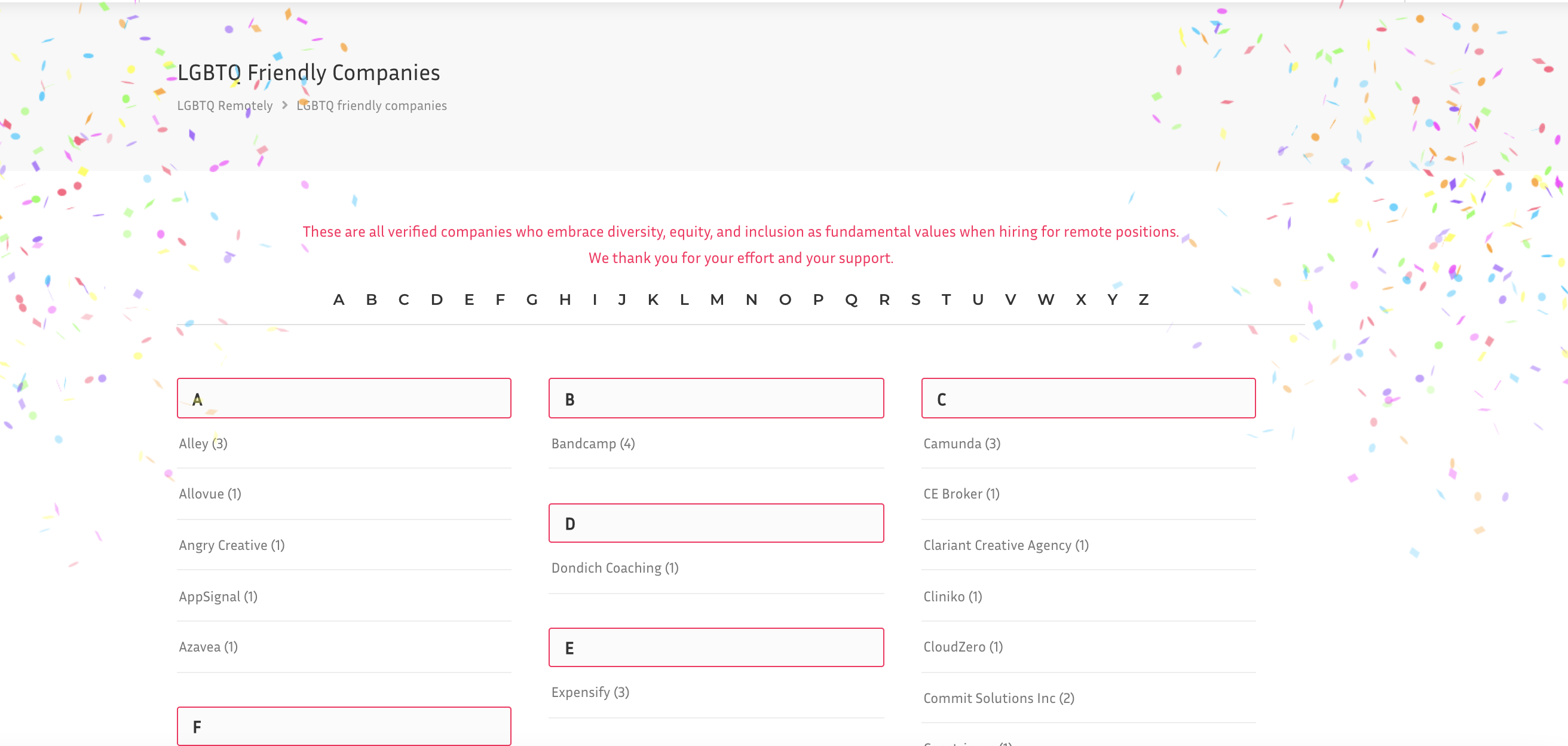Image resolution: width=1568 pixels, height=746 pixels.
Task: Open the LGBTQ Remotely breadcrumb link
Action: (x=225, y=105)
